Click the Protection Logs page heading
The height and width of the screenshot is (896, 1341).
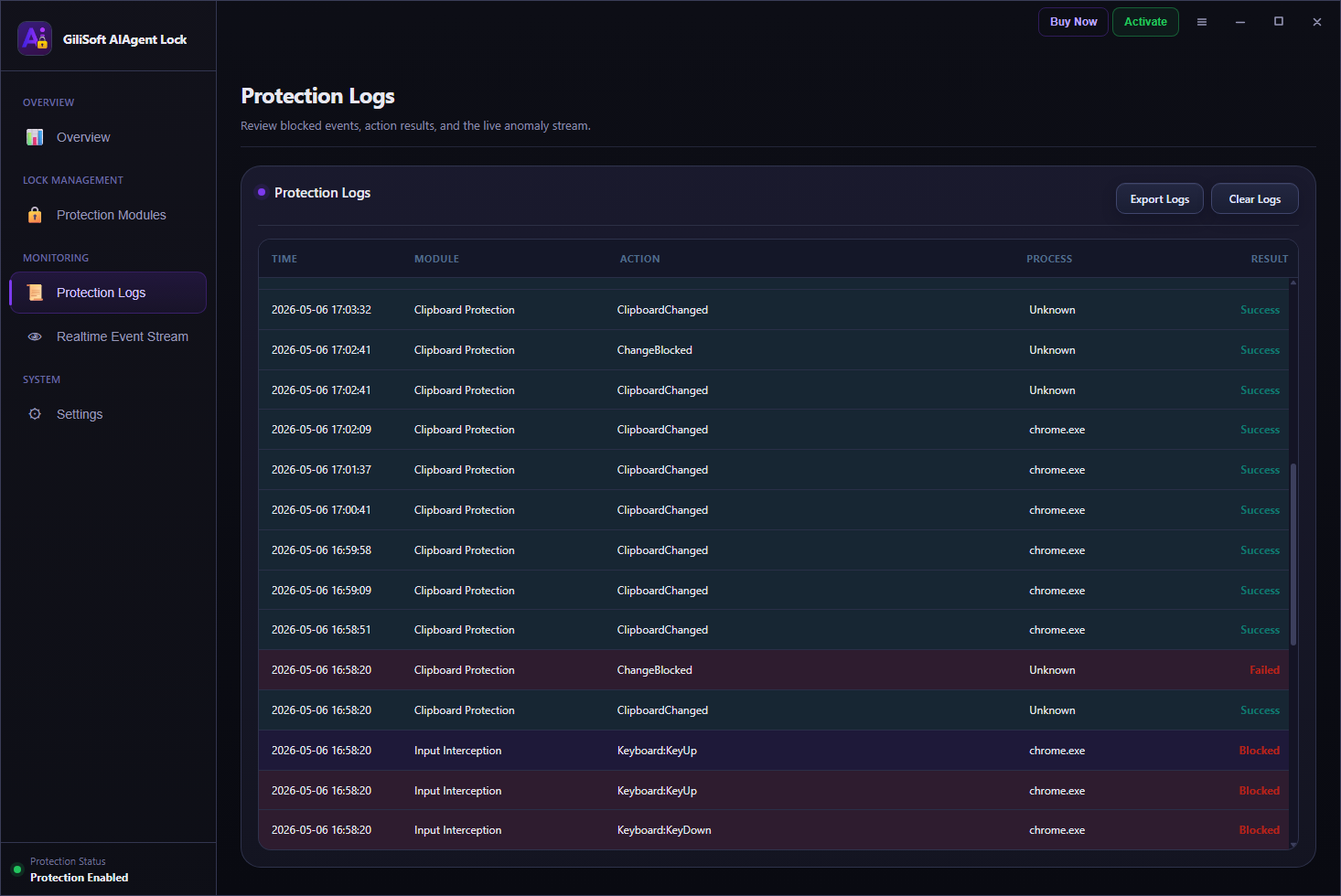pos(317,96)
